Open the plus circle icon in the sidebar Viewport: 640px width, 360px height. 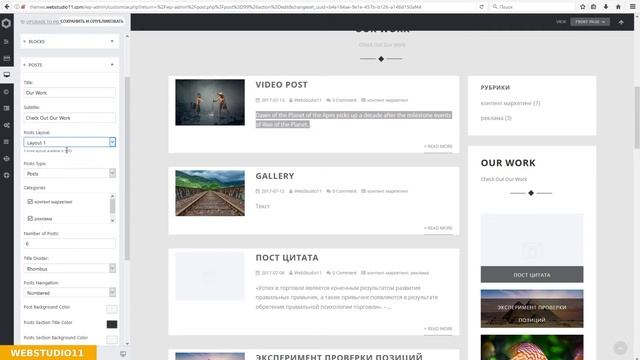[7, 175]
